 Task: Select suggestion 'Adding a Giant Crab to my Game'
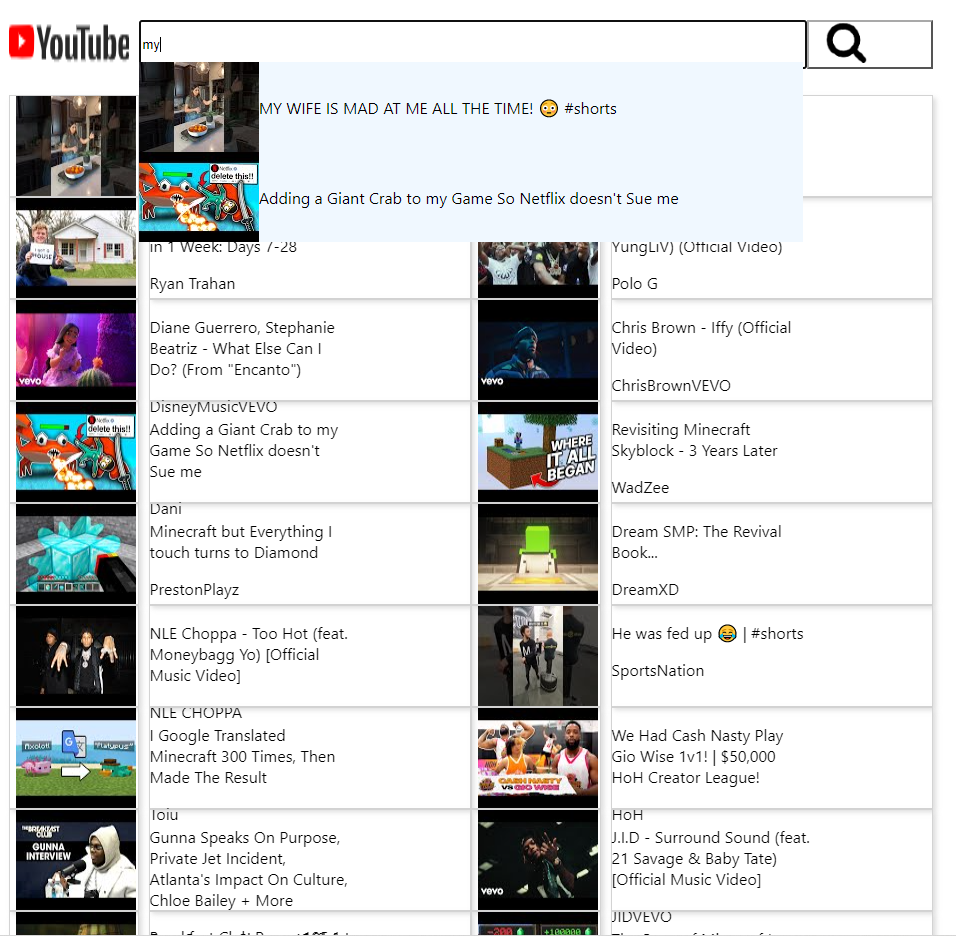(469, 199)
